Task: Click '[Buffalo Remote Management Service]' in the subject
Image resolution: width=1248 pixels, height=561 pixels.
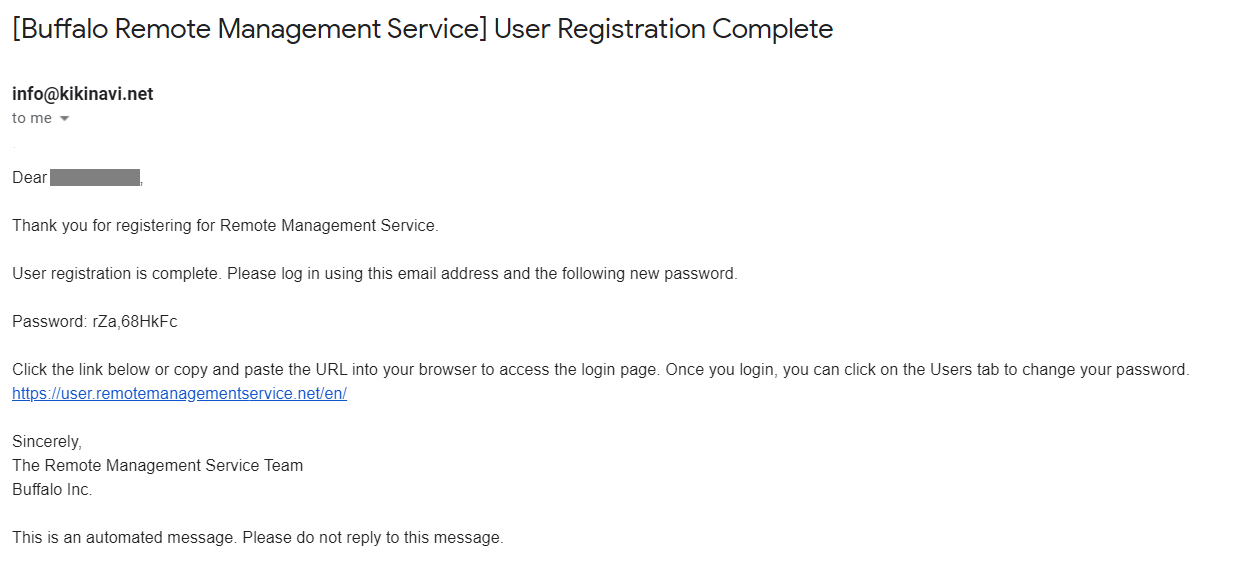Action: [x=250, y=29]
